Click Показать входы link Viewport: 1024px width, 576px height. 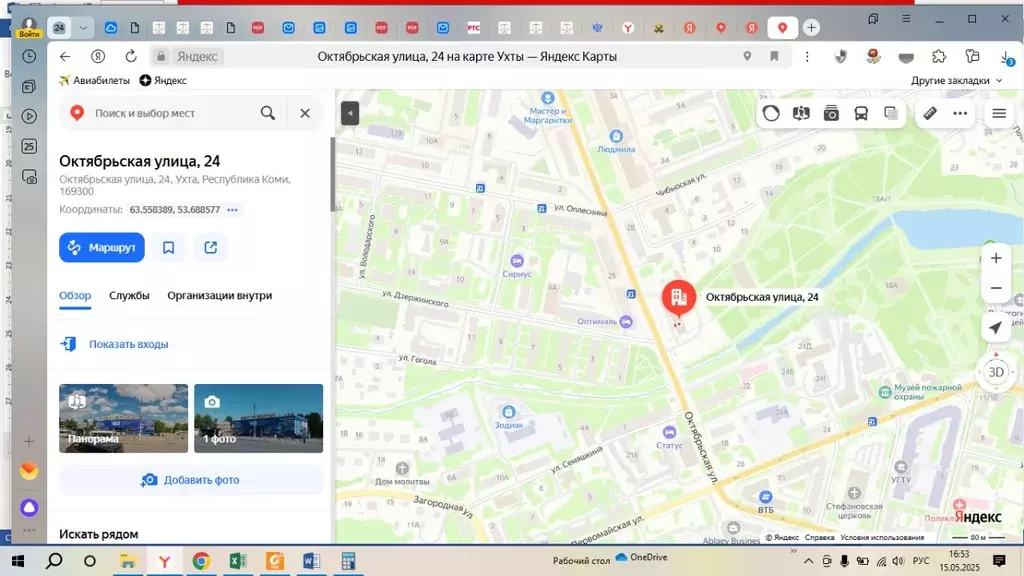(x=129, y=344)
